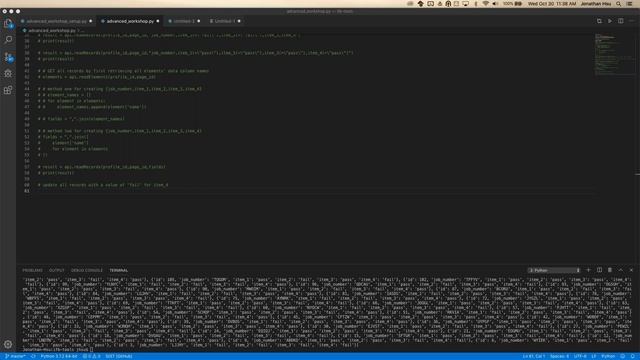Open errors and warnings count

coord(91,356)
